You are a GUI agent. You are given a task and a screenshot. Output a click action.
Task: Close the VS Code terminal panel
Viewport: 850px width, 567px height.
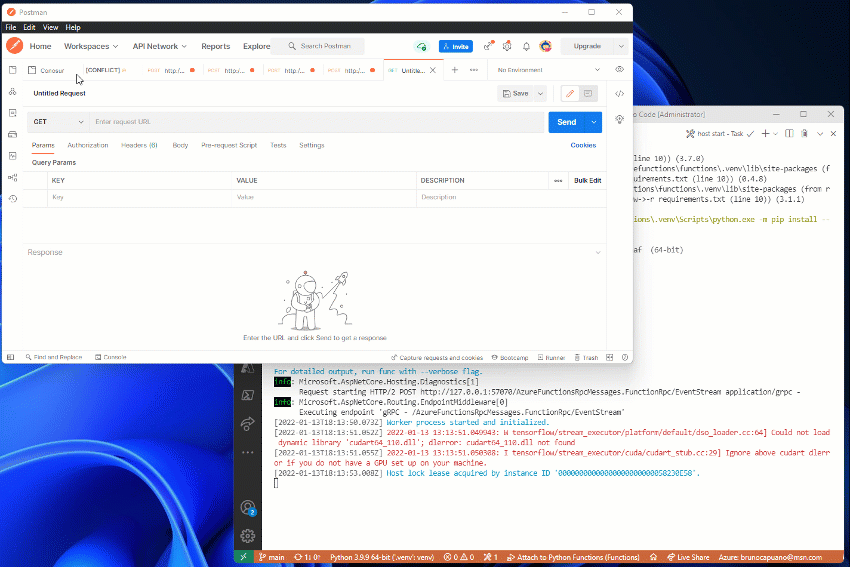[x=834, y=133]
